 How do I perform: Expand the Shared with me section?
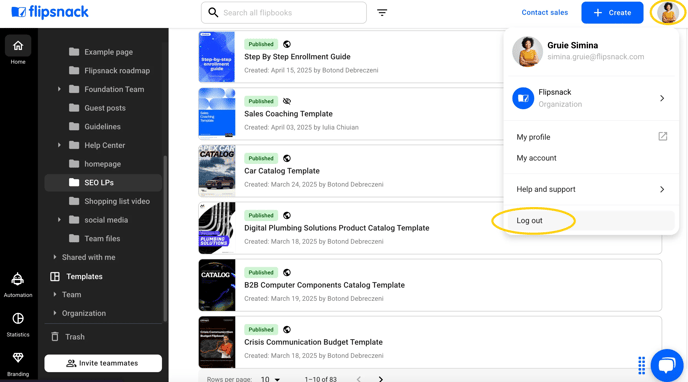[x=54, y=257]
